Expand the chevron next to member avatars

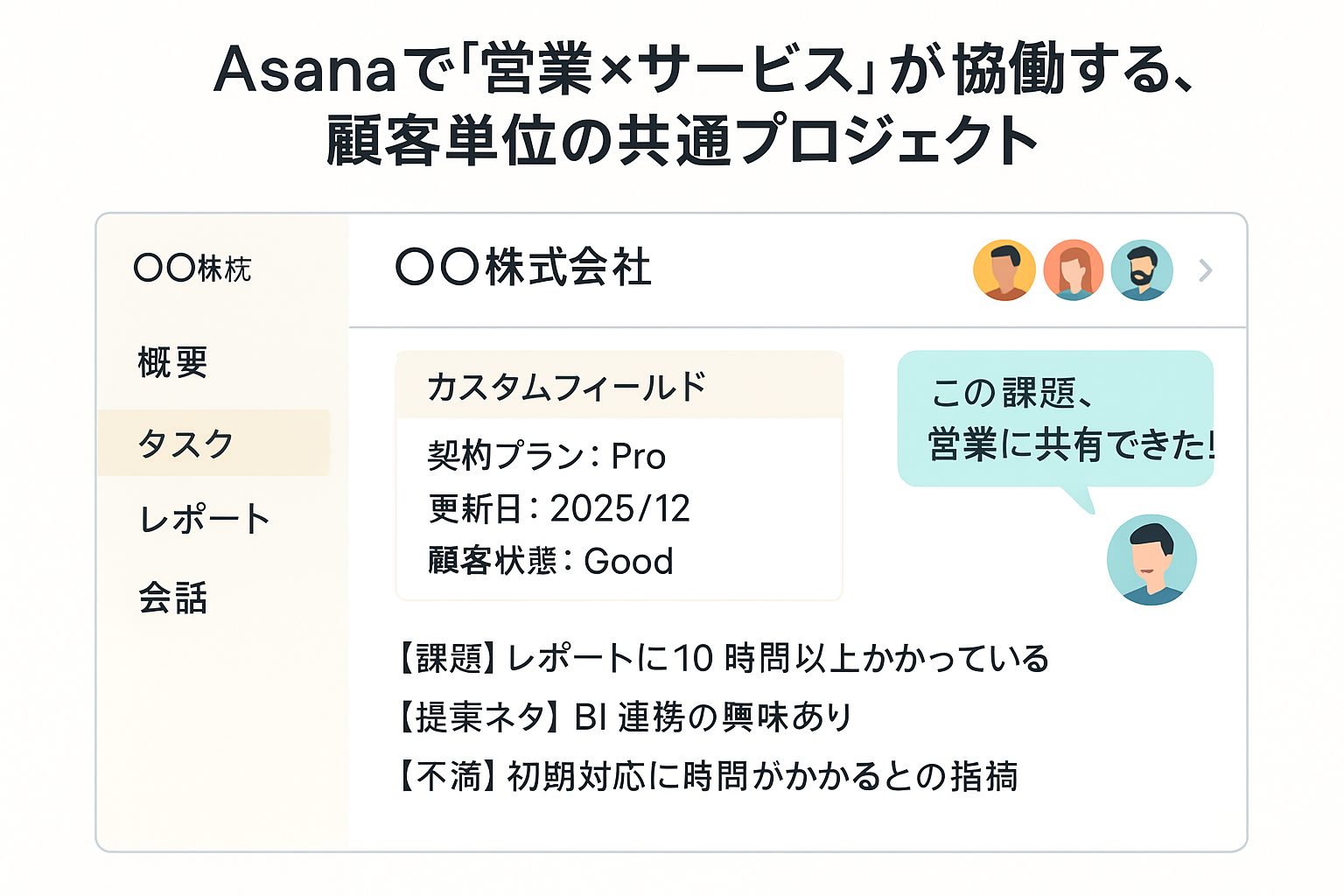[x=1206, y=271]
